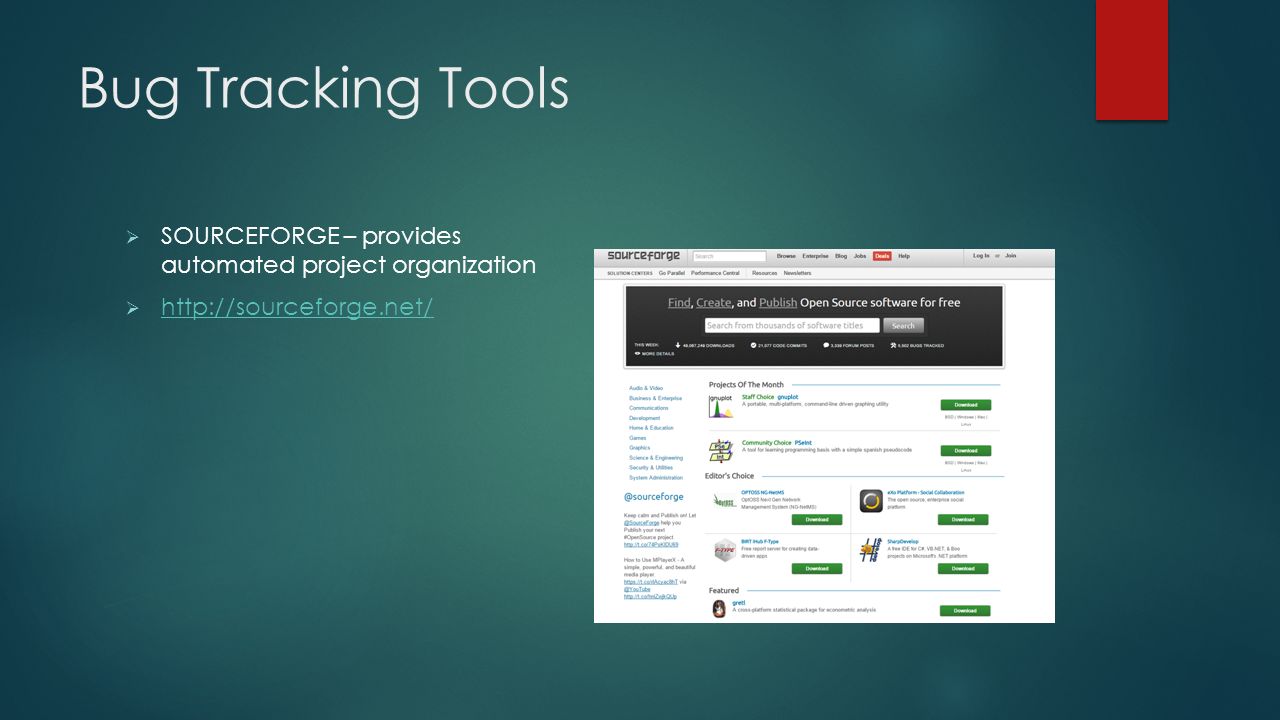
Task: Open the Communications category
Action: pos(649,408)
